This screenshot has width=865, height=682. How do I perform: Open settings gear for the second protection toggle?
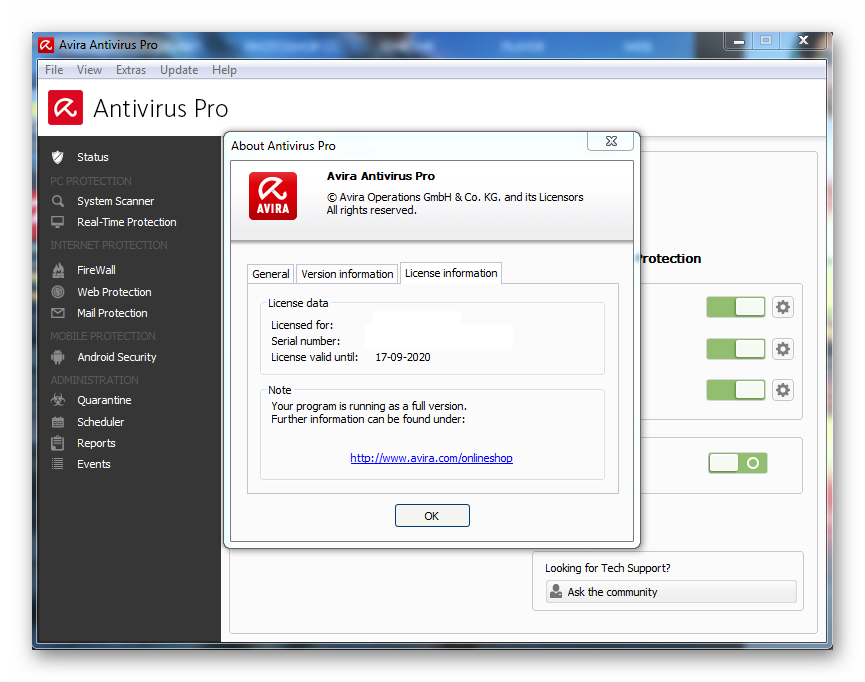tap(782, 349)
